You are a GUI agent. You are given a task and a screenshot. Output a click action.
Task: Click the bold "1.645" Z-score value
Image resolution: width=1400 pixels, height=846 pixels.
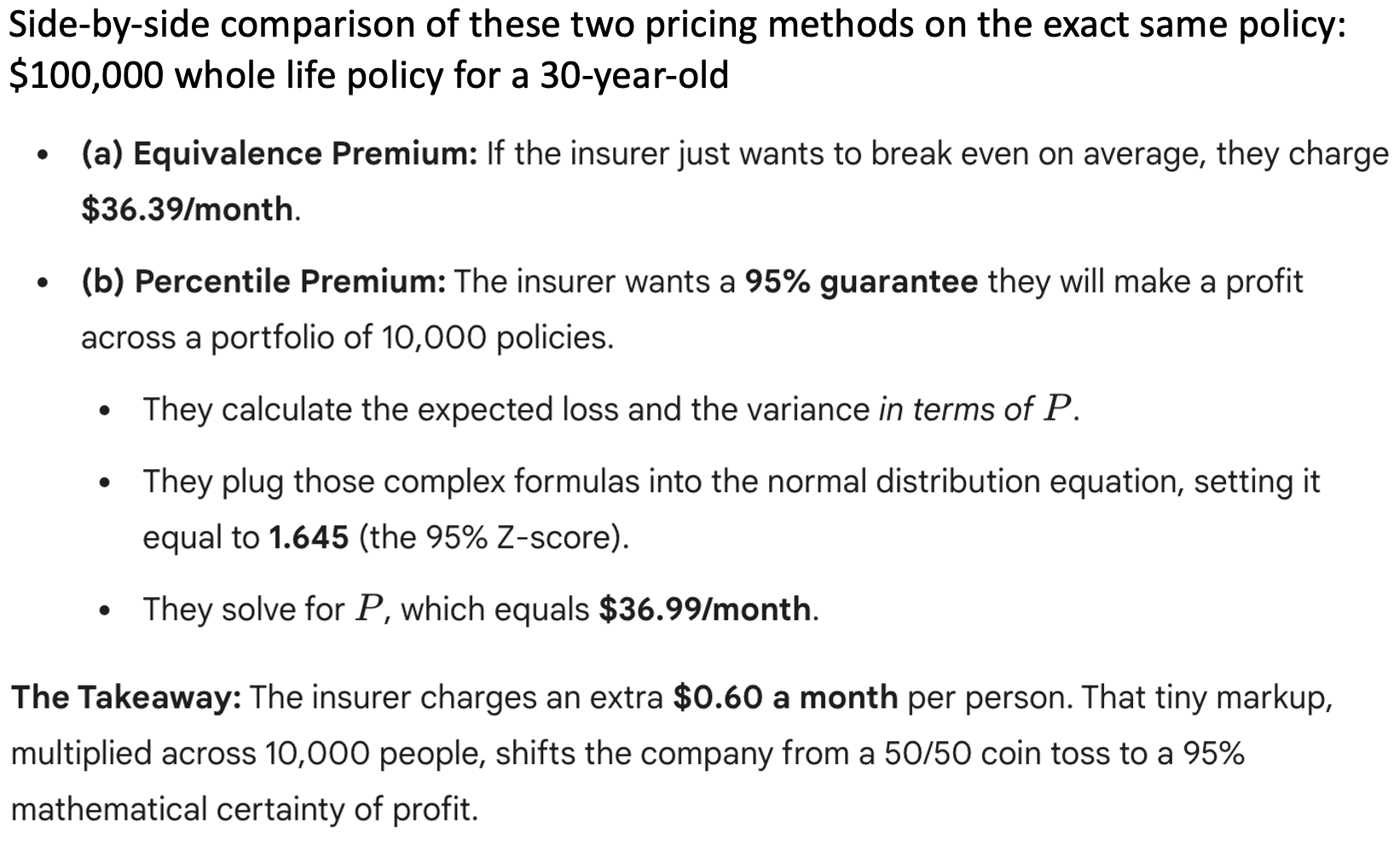pos(309,538)
